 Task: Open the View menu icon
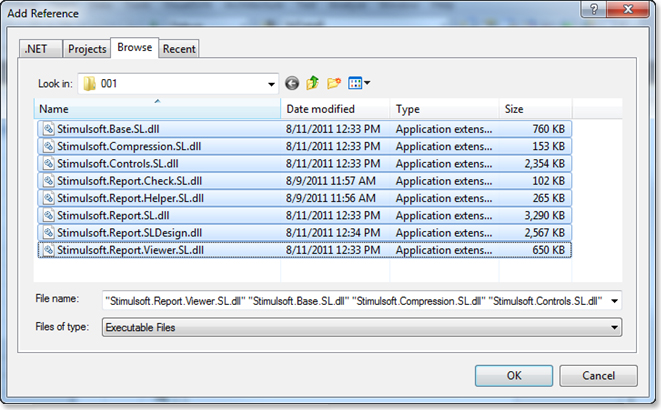(355, 83)
